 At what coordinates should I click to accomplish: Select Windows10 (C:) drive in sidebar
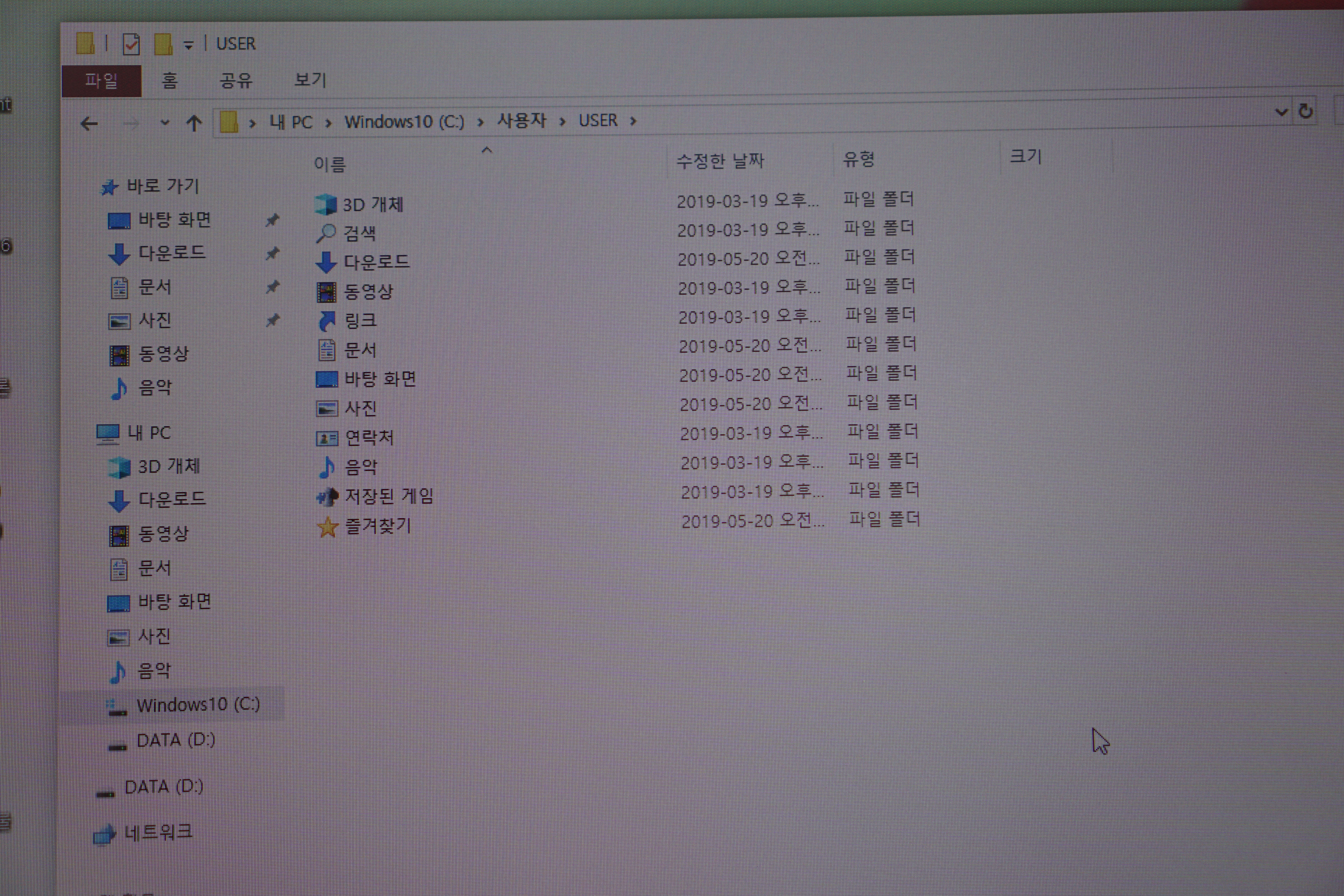tap(198, 704)
